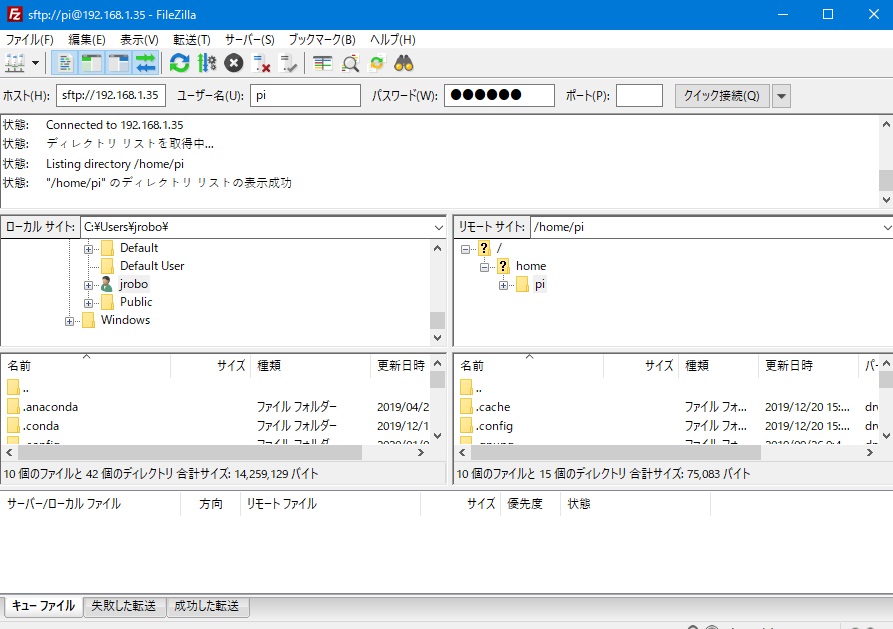The width and height of the screenshot is (893, 629).
Task: Open the 転送(T) menu
Action: click(x=192, y=39)
